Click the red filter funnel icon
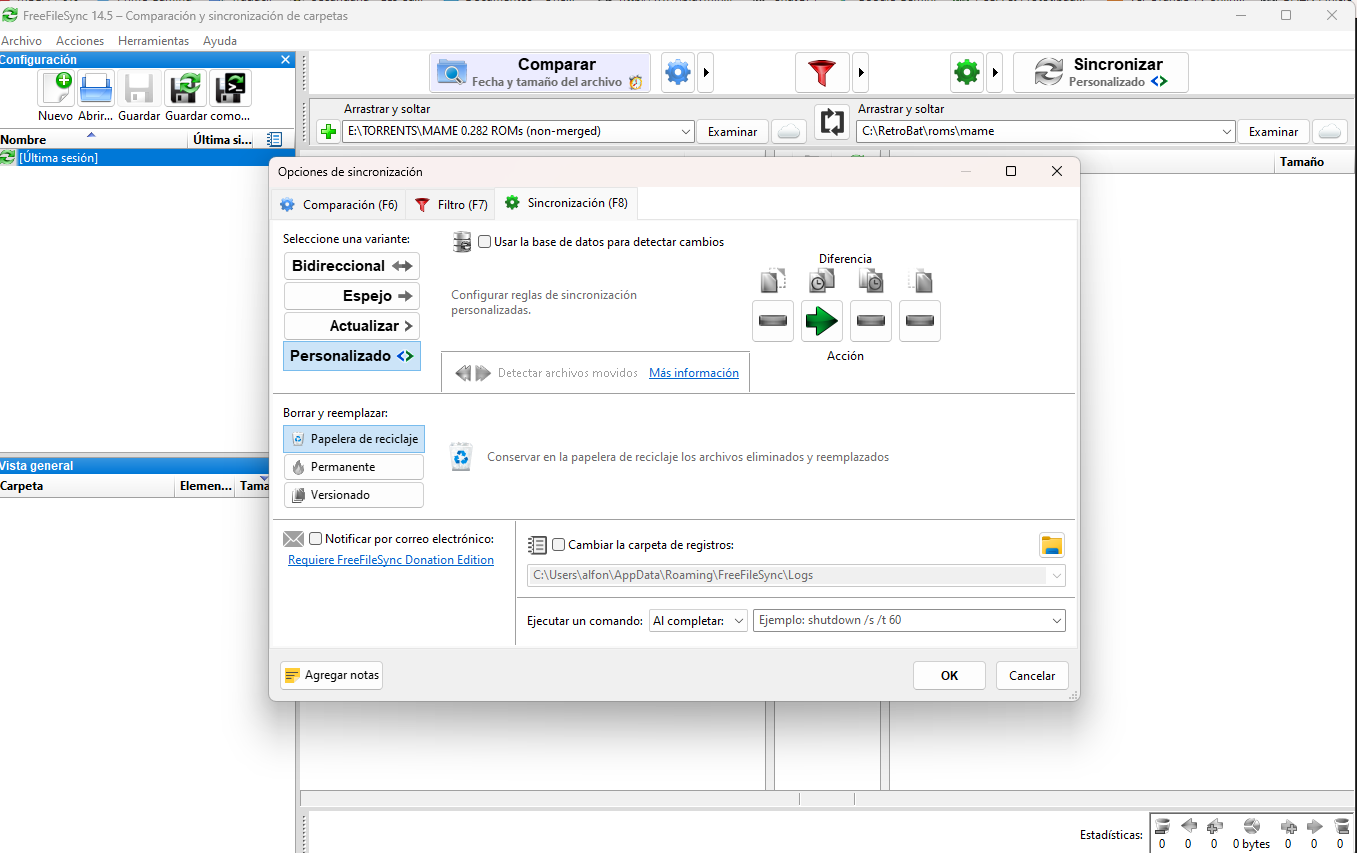Viewport: 1357px width, 853px height. click(x=822, y=72)
